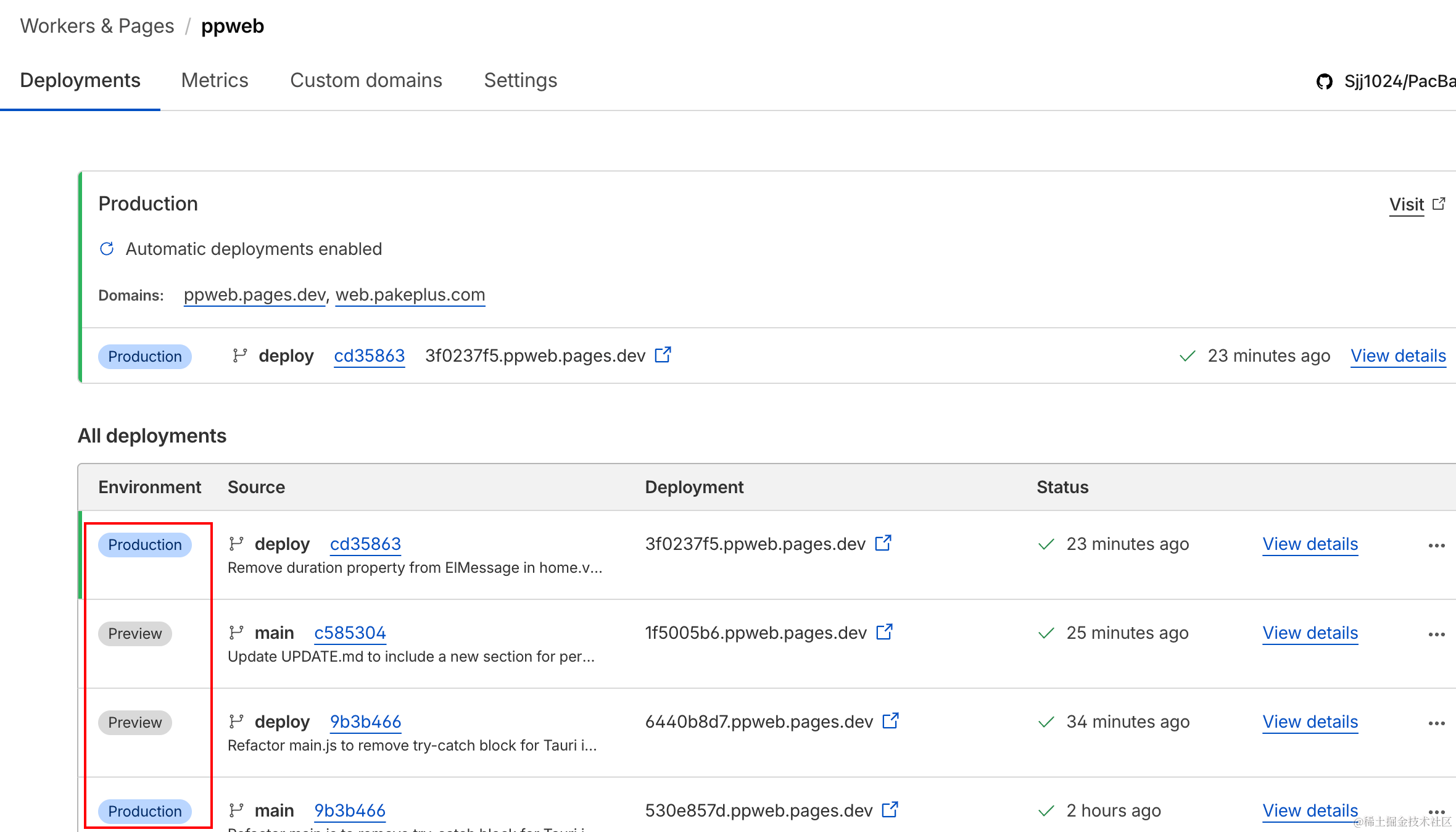Navigate to Workers & Pages breadcrumb

point(97,26)
